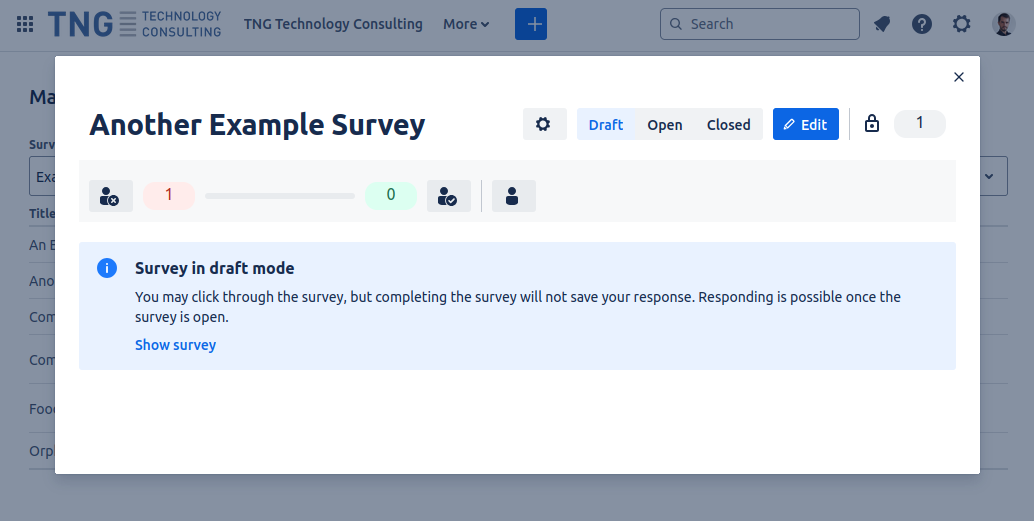Image resolution: width=1034 pixels, height=521 pixels.
Task: Open the help question mark icon
Action: (922, 24)
